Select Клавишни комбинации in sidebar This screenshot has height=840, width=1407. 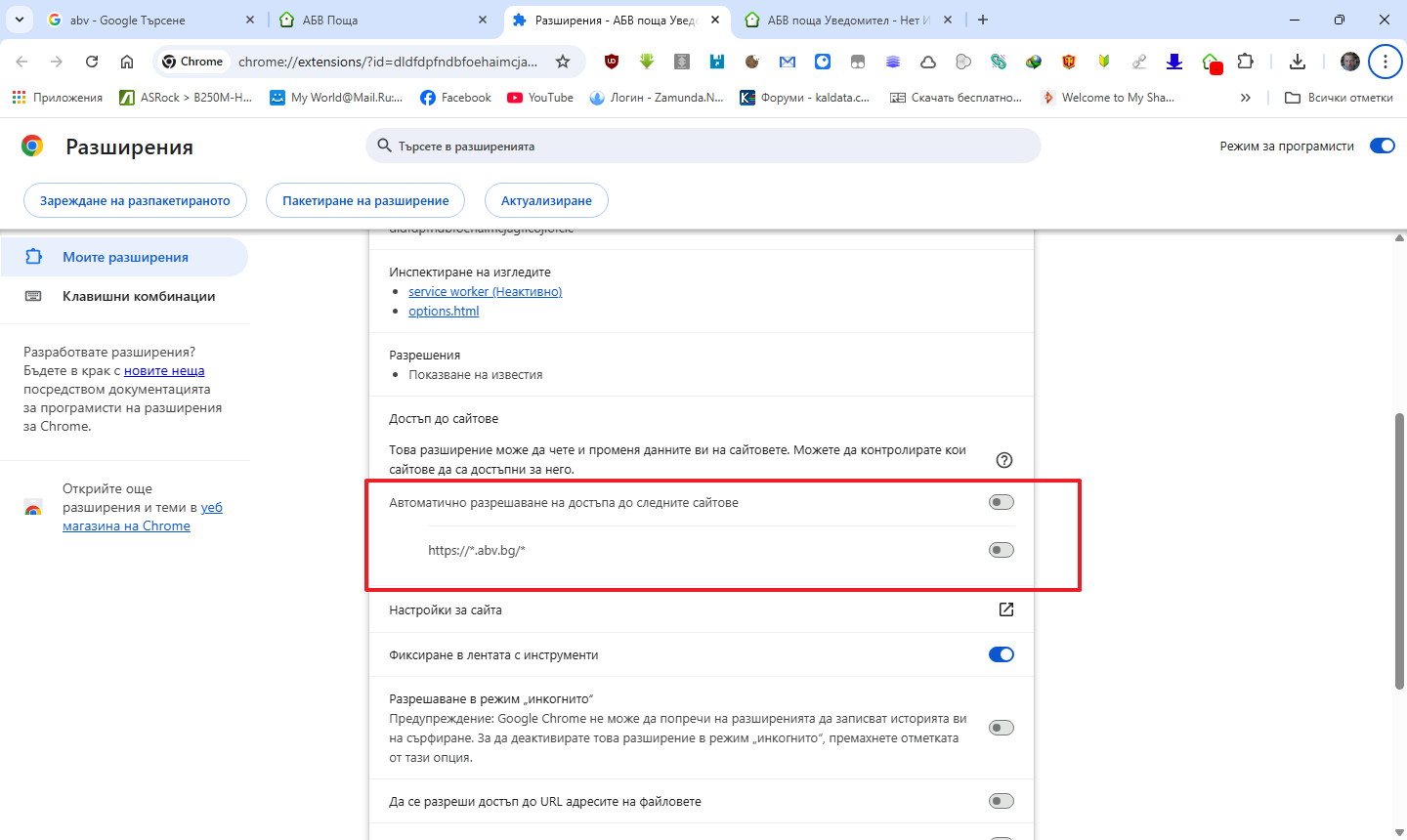click(x=124, y=296)
